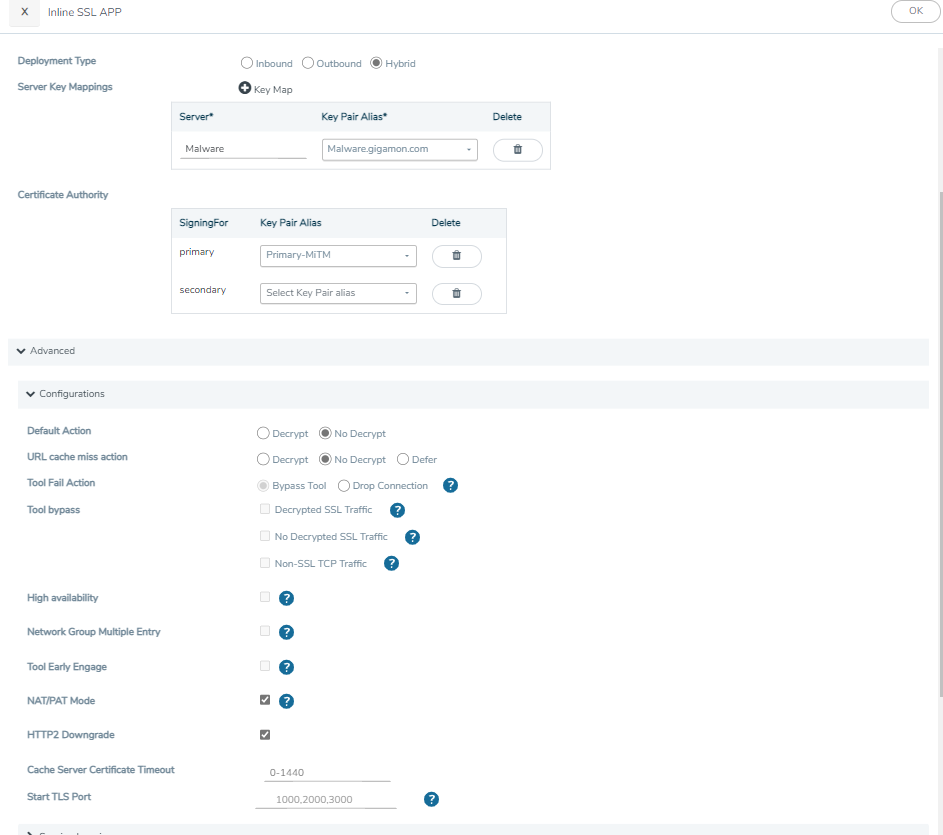Select the Outbound deployment type
Screen dimensions: 943x835
307,63
